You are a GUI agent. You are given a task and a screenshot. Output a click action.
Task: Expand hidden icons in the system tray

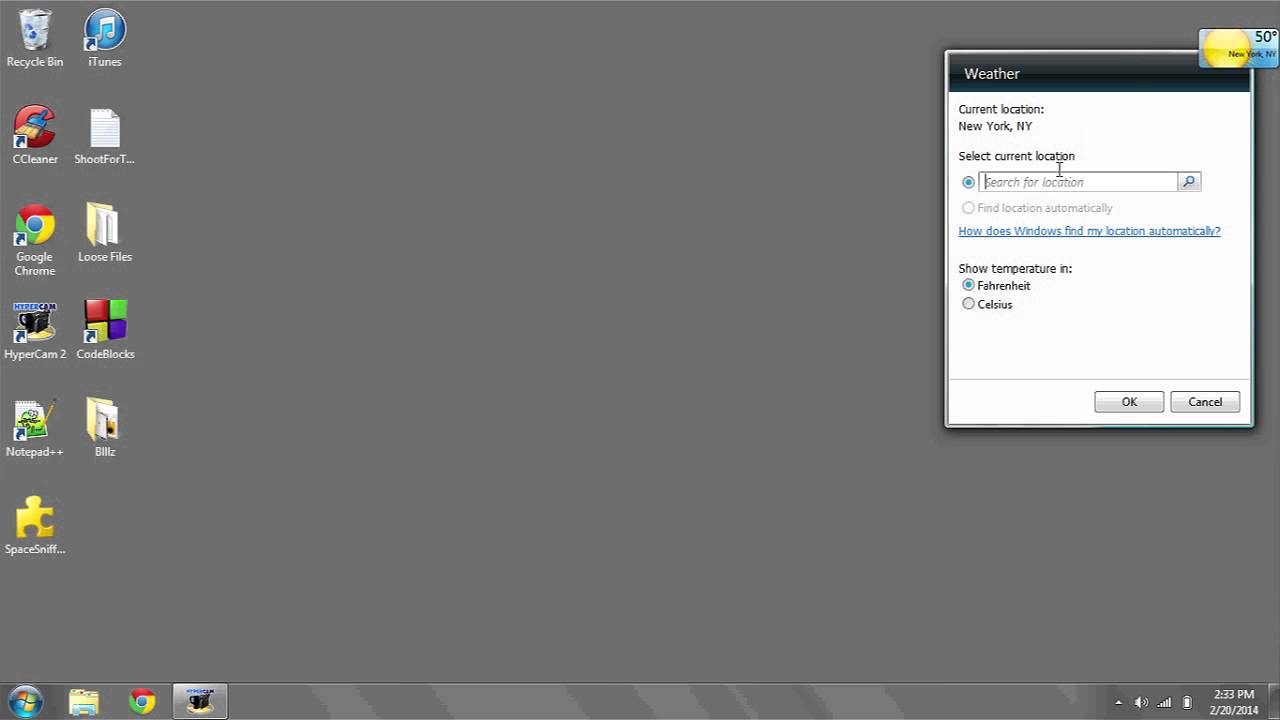pyautogui.click(x=1119, y=701)
